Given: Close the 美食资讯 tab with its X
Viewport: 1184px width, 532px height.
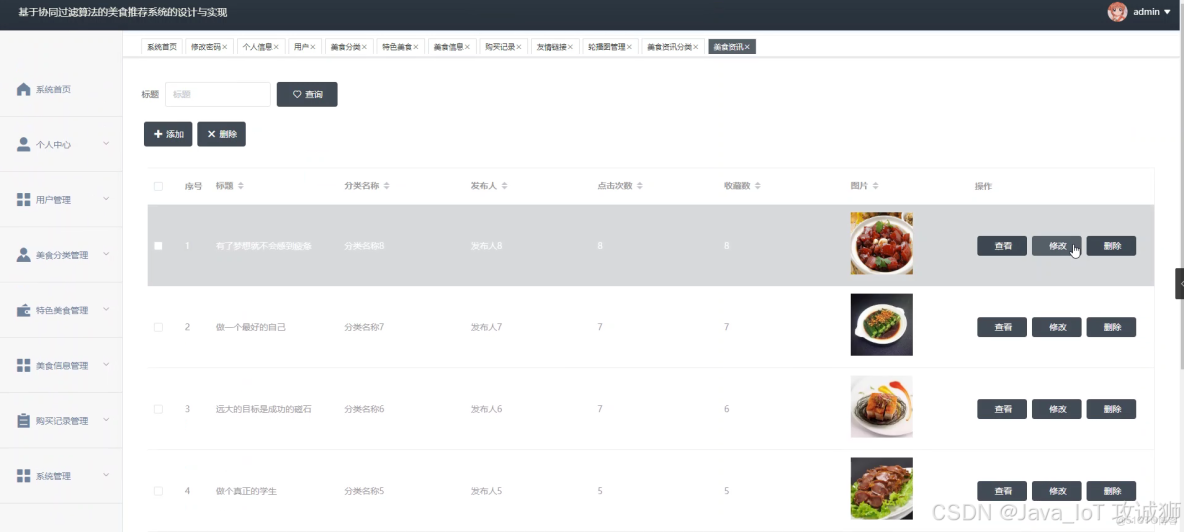Looking at the screenshot, I should pyautogui.click(x=747, y=47).
